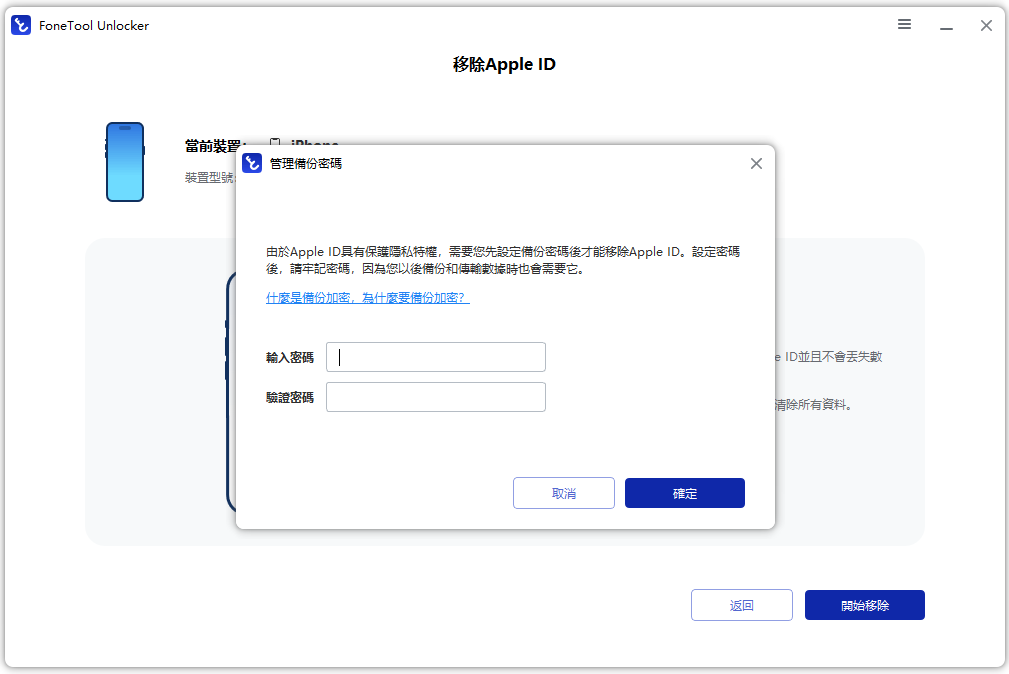Click the 管理備份密碼 dialog title text
The image size is (1009, 674).
(306, 163)
